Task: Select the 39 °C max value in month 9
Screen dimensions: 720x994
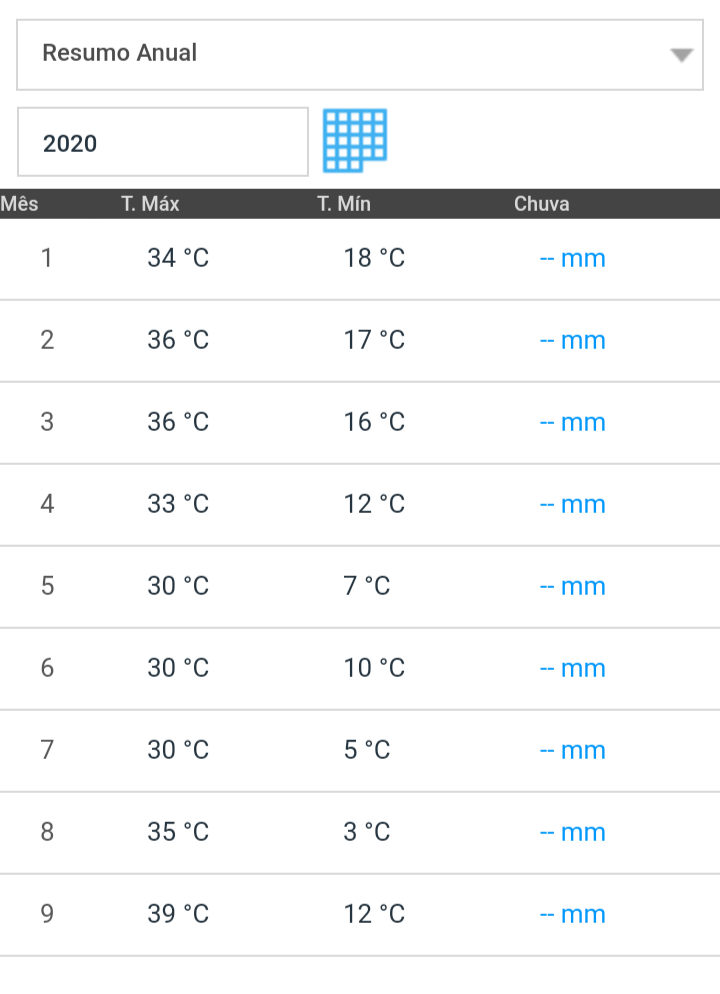Action: (178, 914)
